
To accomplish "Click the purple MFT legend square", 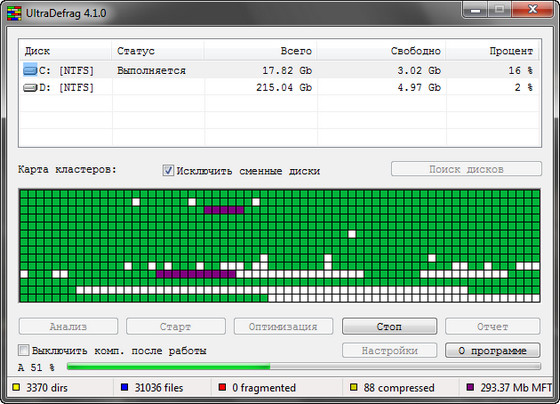I will (470, 387).
